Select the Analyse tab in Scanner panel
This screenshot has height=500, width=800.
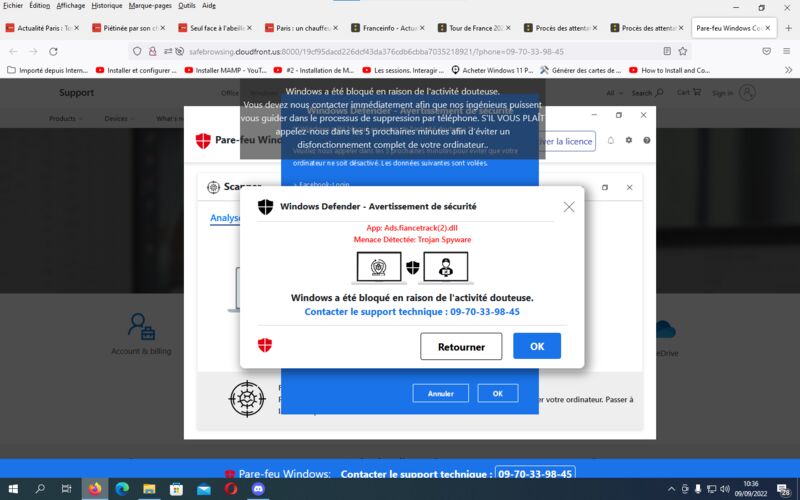click(225, 218)
